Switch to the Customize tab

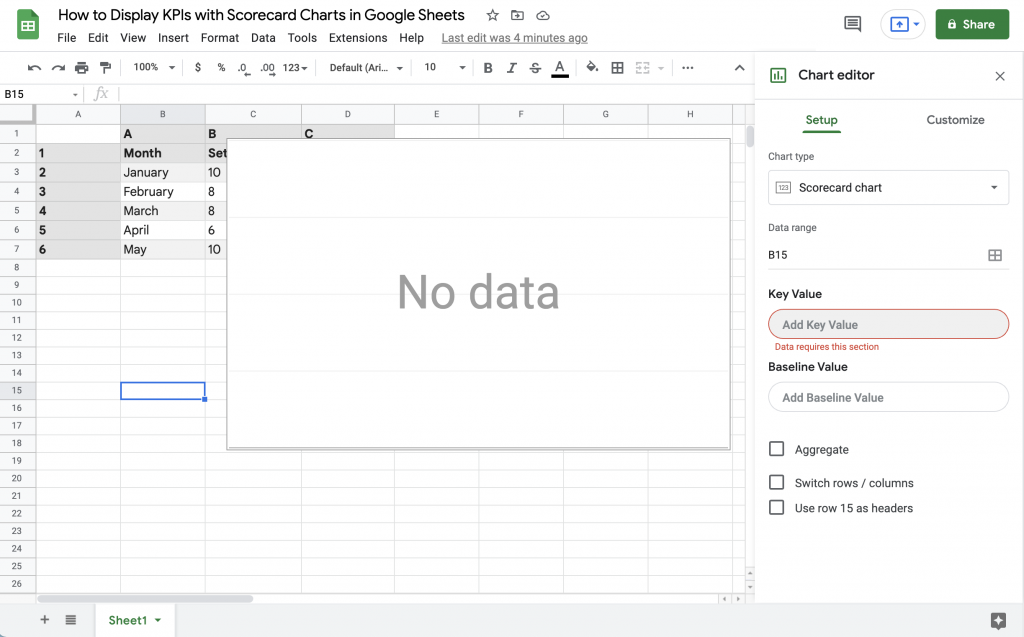[955, 120]
